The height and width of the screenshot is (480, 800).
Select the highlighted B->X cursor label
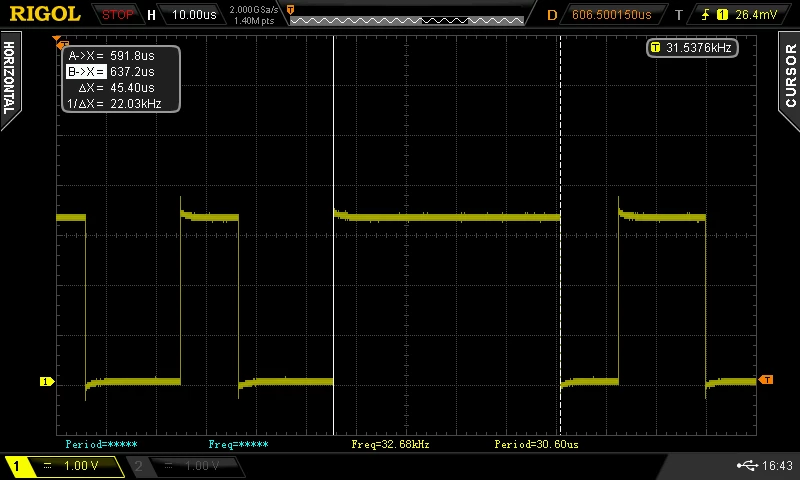pos(86,72)
